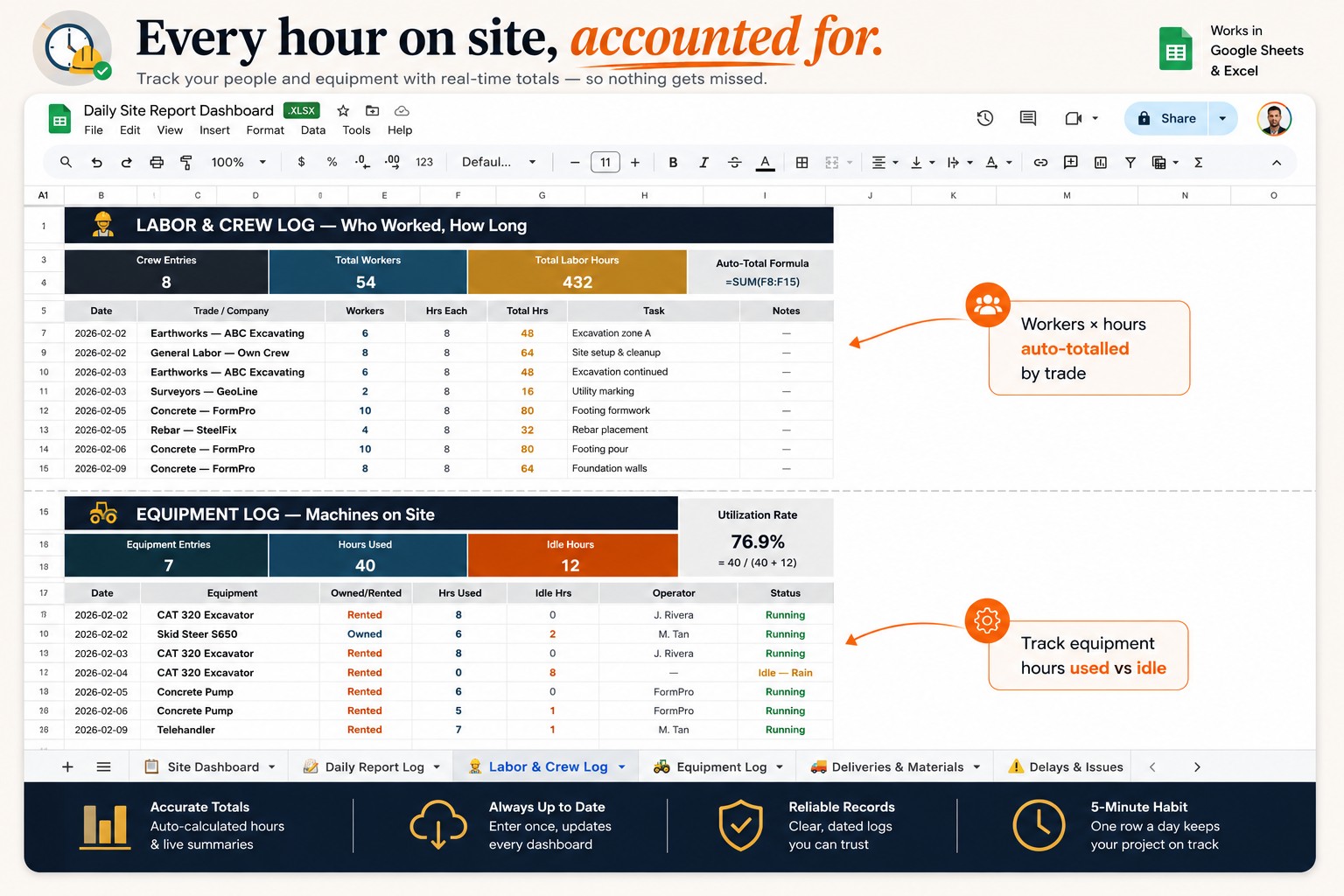The height and width of the screenshot is (896, 1344).
Task: Collapse the toolbar with the up chevron
Action: (x=1277, y=162)
